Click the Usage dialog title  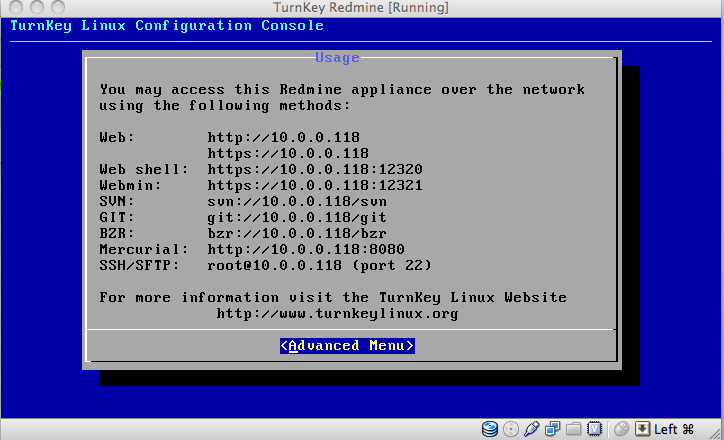338,58
